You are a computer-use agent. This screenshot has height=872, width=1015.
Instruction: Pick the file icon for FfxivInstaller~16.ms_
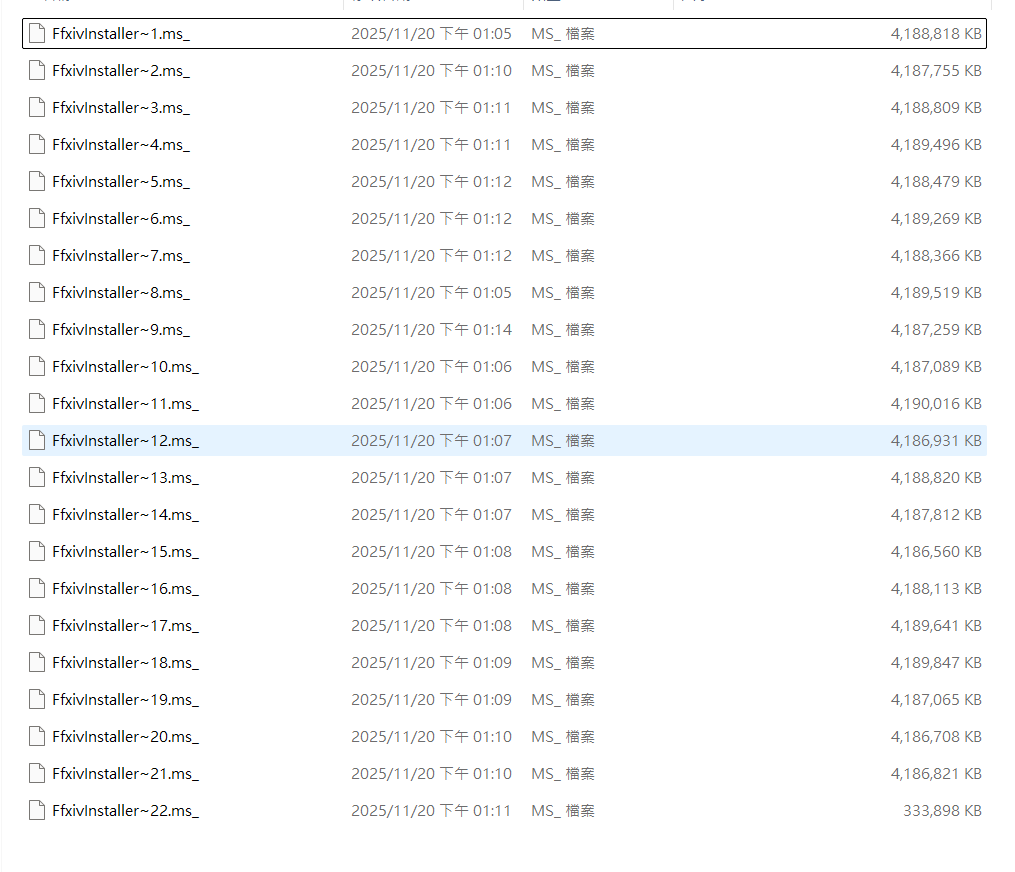(38, 588)
